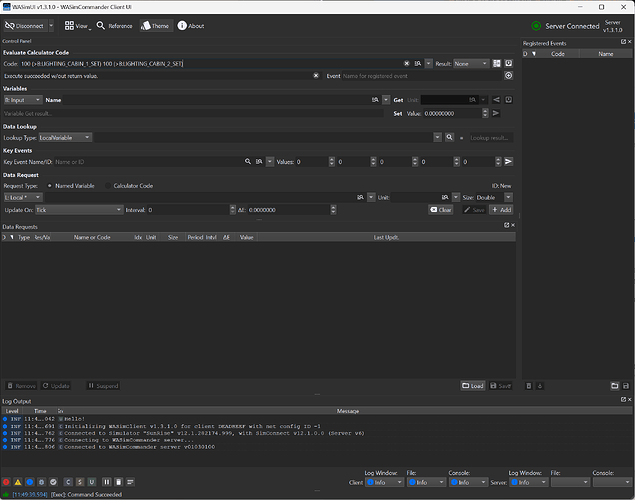Click the copy-to-data-request icon beside the Result dropdown
The height and width of the screenshot is (500, 635).
pyautogui.click(x=496, y=64)
